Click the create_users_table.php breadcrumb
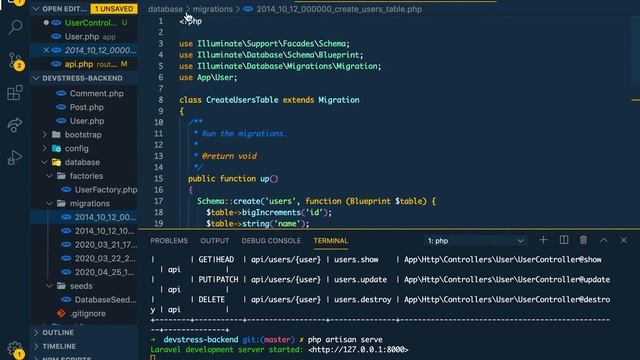This screenshot has height=360, width=640. point(339,9)
